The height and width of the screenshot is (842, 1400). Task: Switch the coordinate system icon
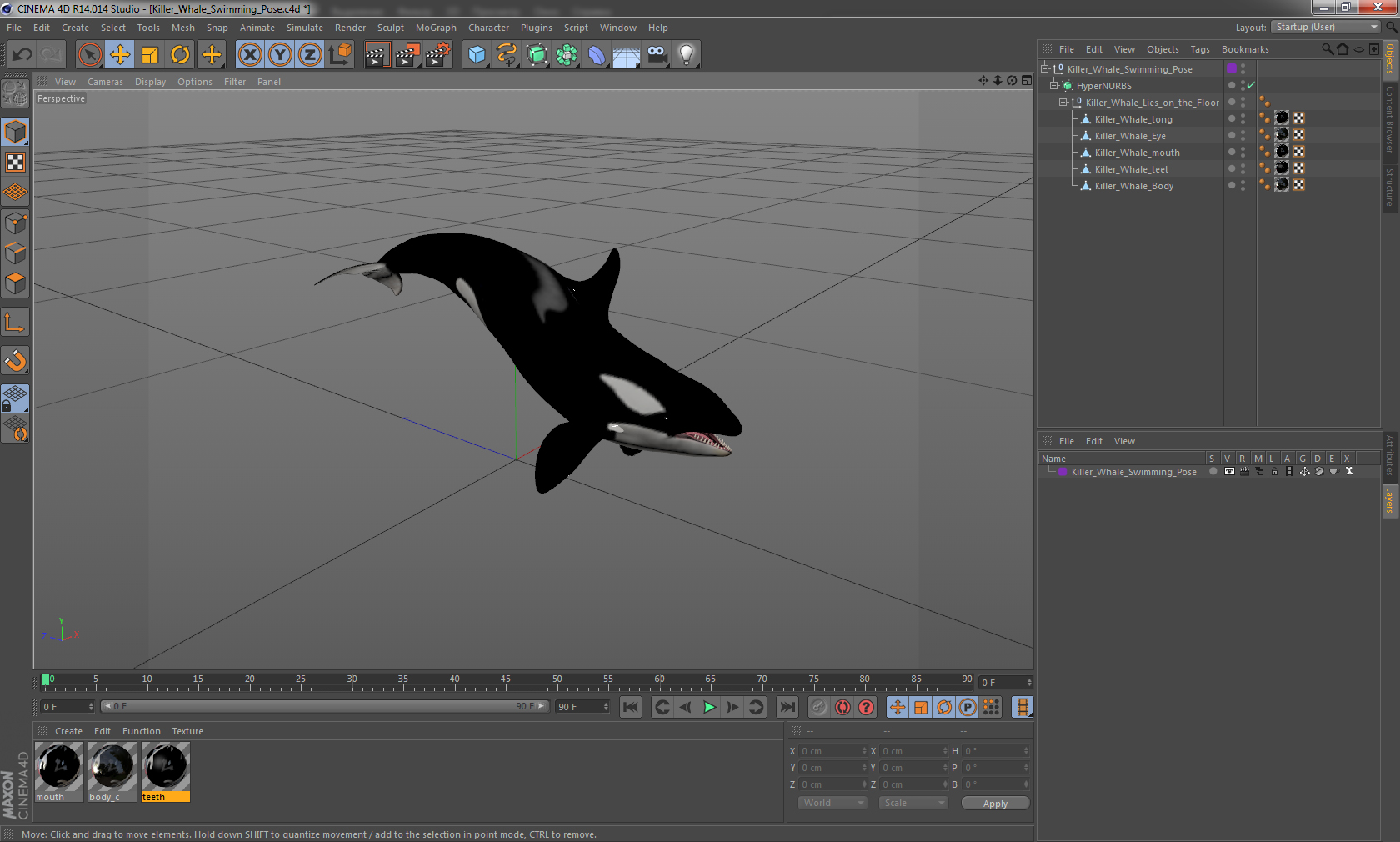340,55
